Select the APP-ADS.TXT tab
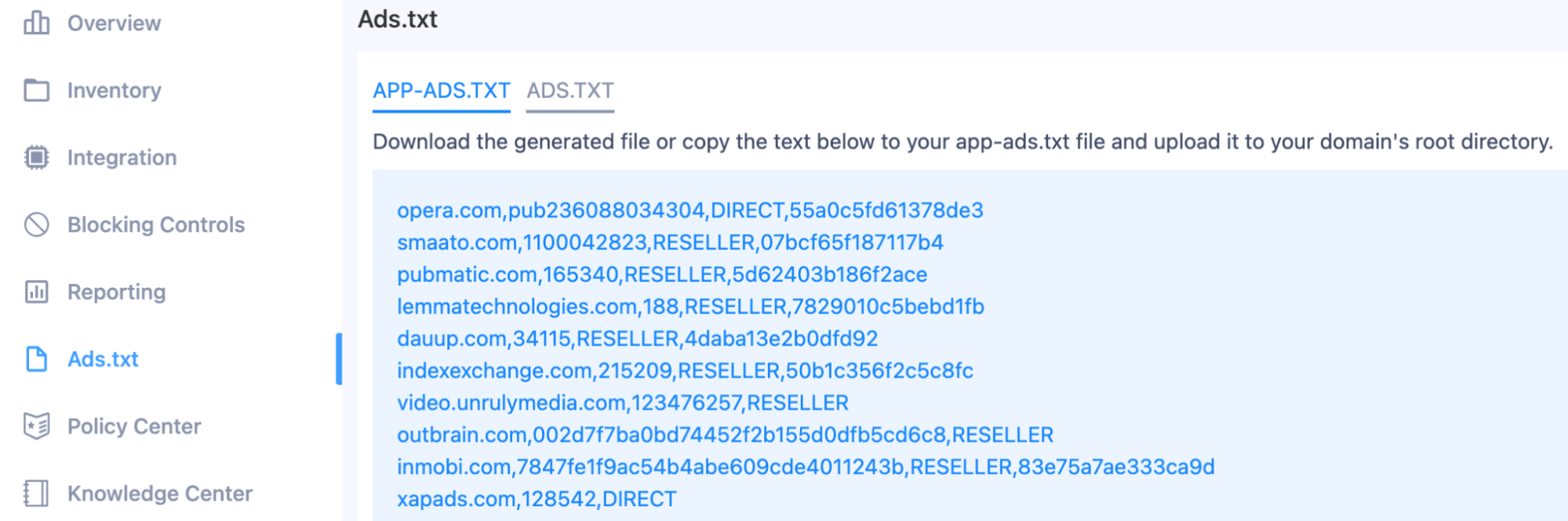1568x521 pixels. [x=442, y=90]
